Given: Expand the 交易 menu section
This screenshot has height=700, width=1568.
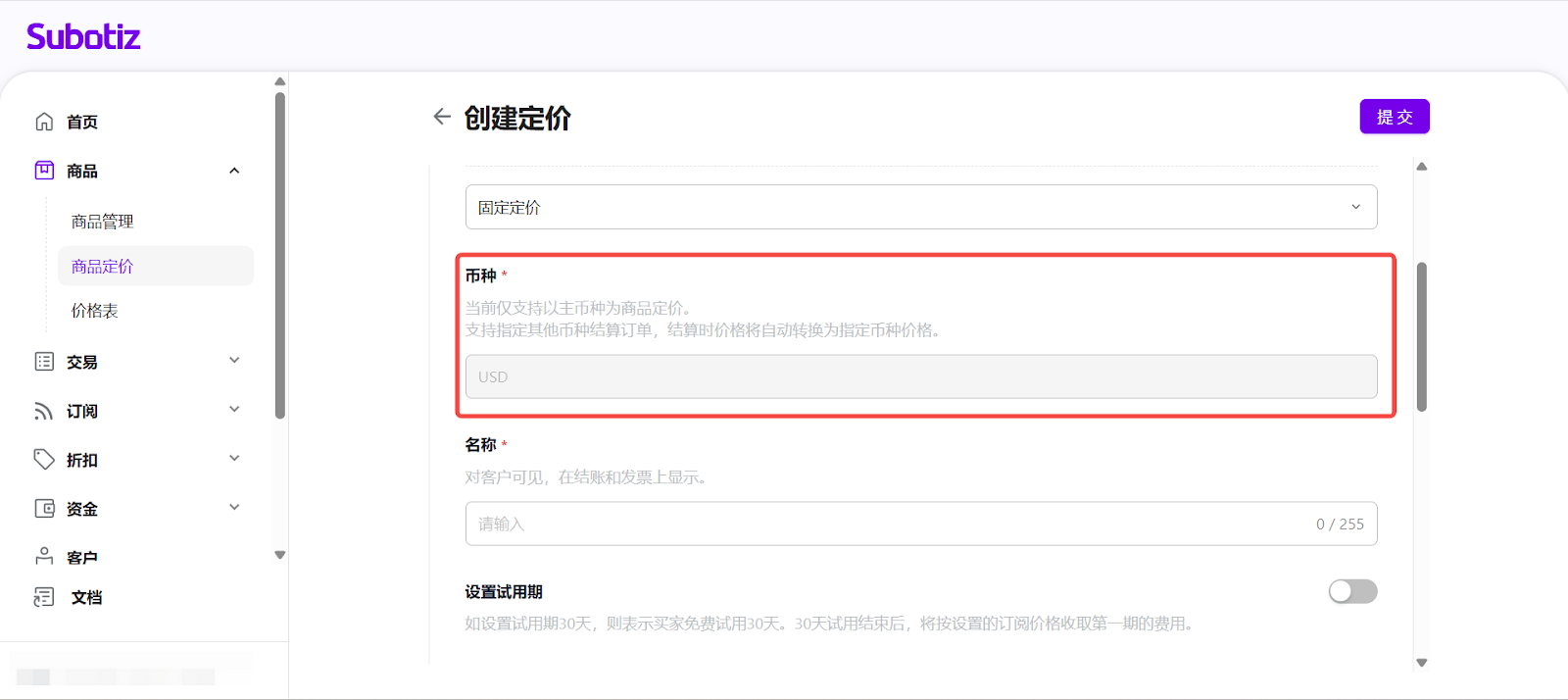Looking at the screenshot, I should pyautogui.click(x=234, y=361).
